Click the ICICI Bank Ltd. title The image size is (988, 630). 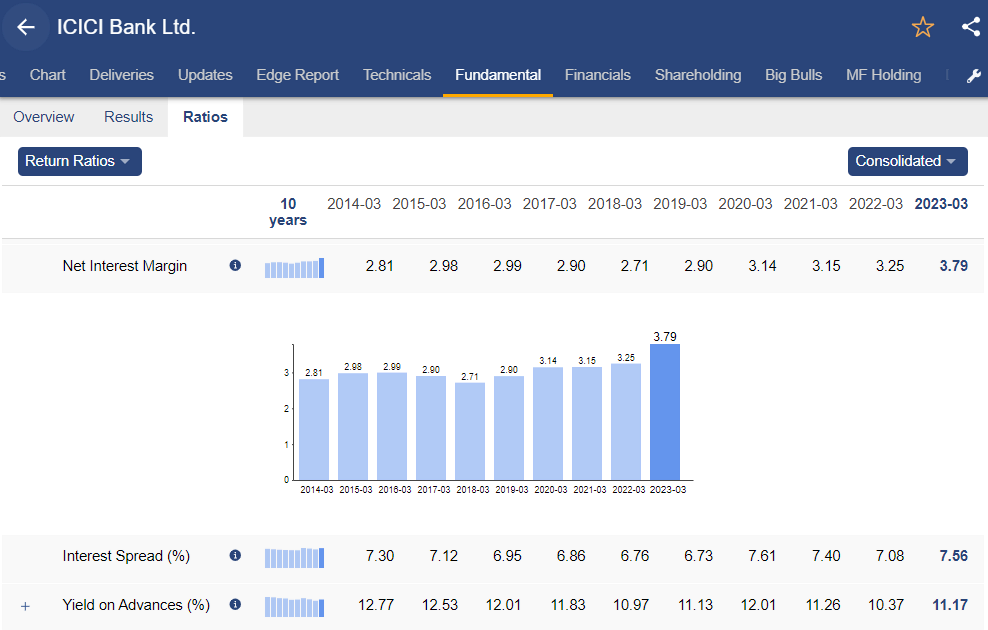pos(126,27)
